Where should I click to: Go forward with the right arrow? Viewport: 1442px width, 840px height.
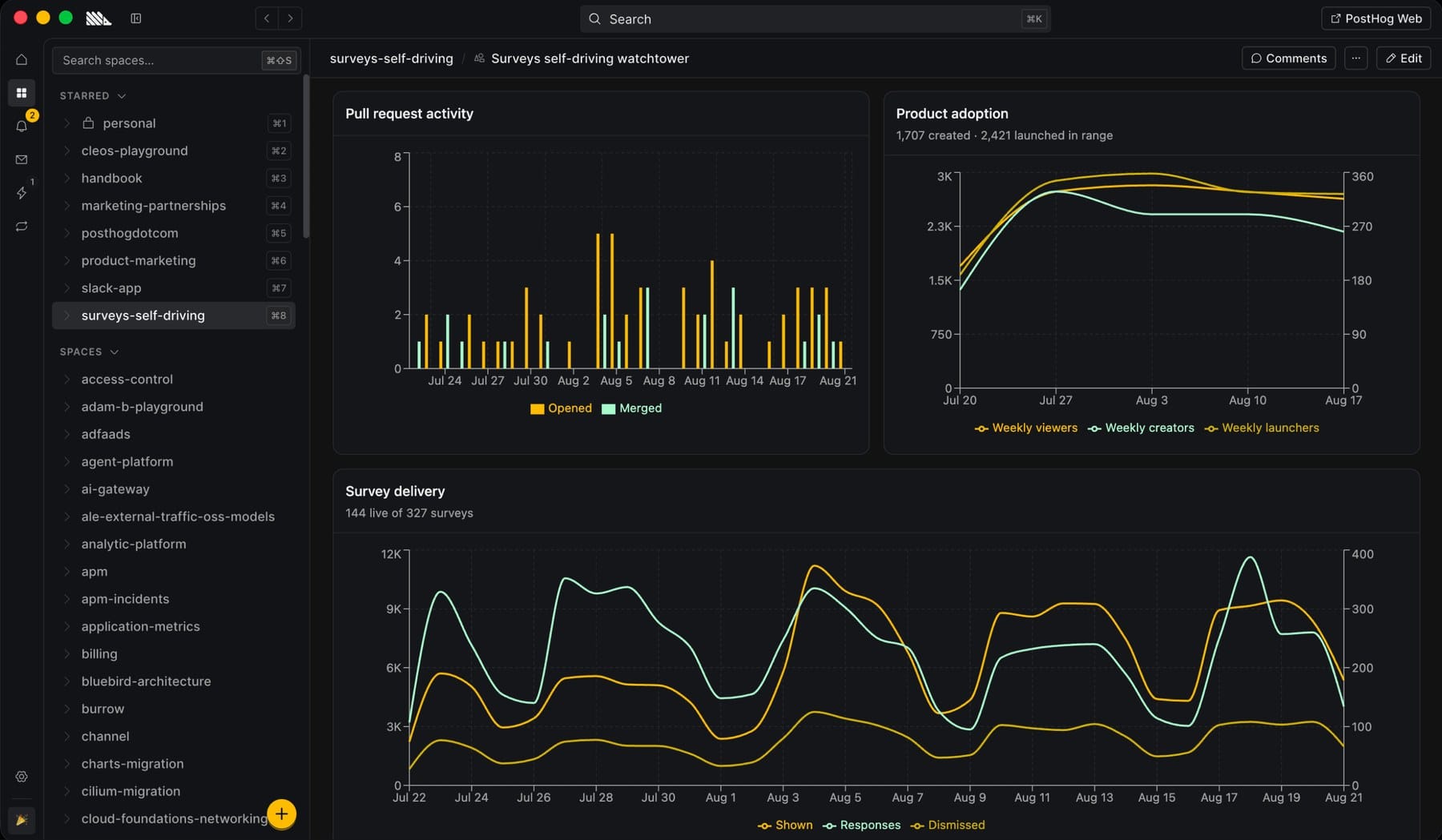point(290,18)
